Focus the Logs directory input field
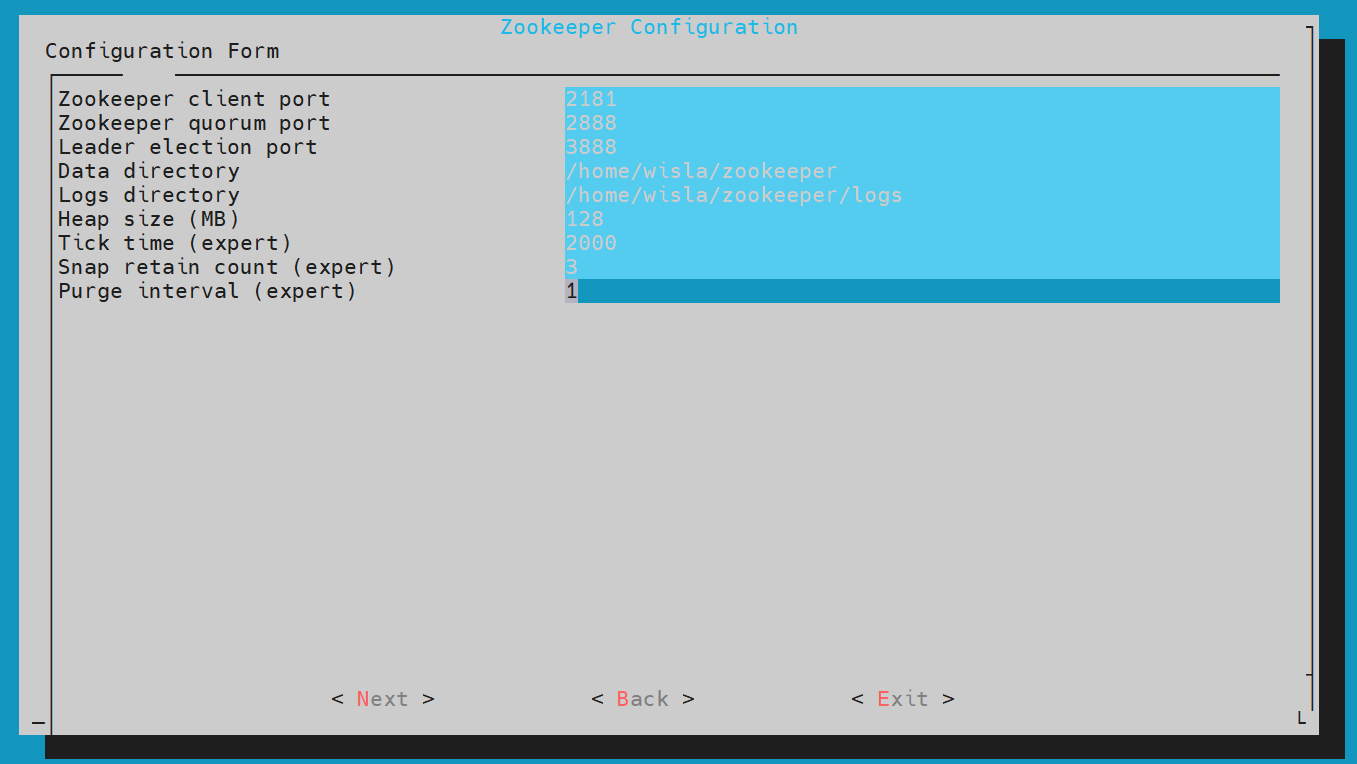1357x764 pixels. click(x=922, y=195)
